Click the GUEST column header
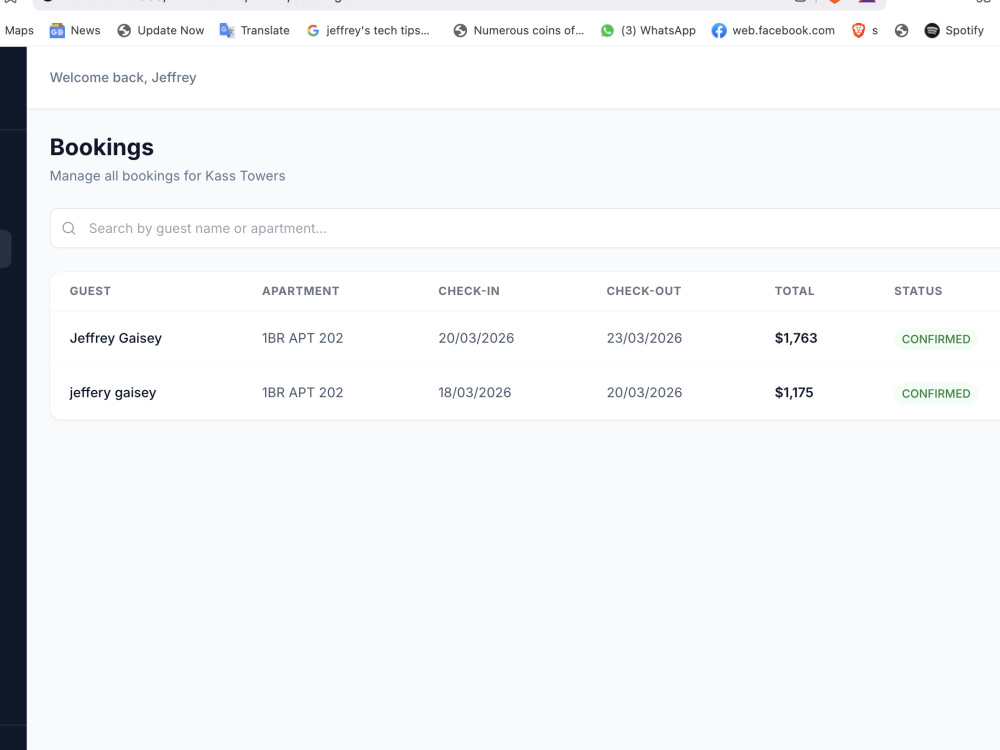Screen dimensions: 1000x750 point(90,291)
